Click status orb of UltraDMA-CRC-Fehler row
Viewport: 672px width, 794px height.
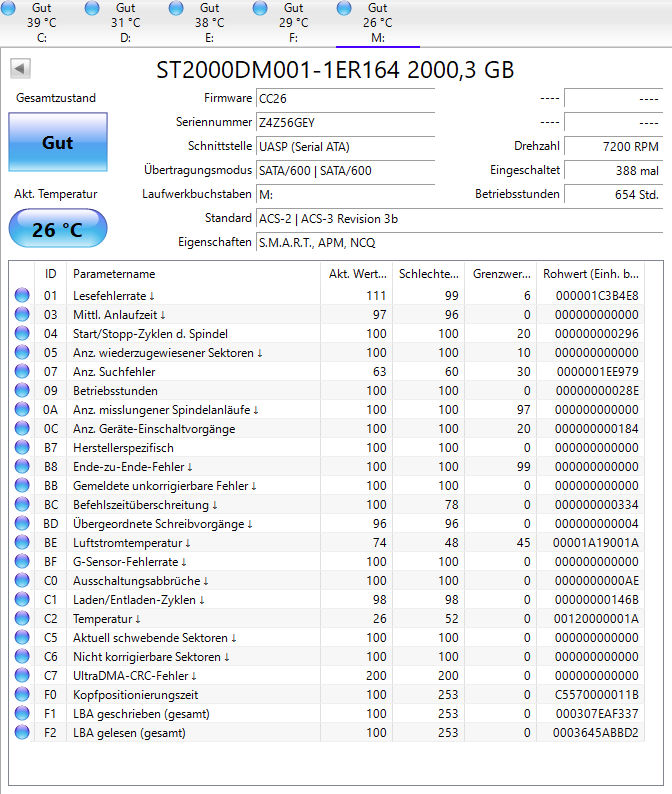point(22,675)
